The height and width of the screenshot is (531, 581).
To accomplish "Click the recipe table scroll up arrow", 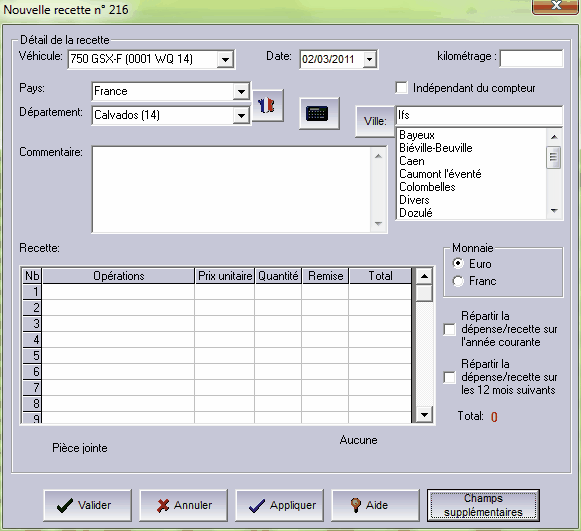I will [x=424, y=276].
